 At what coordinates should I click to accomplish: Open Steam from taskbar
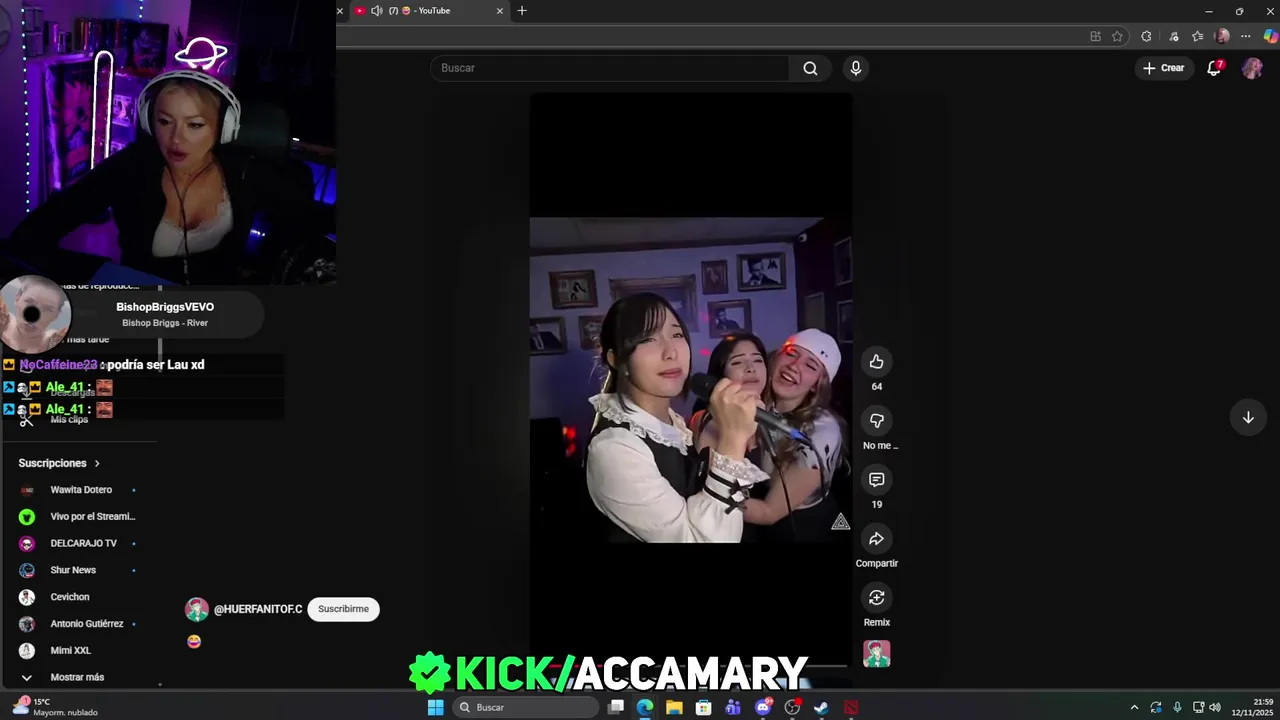pyautogui.click(x=821, y=707)
